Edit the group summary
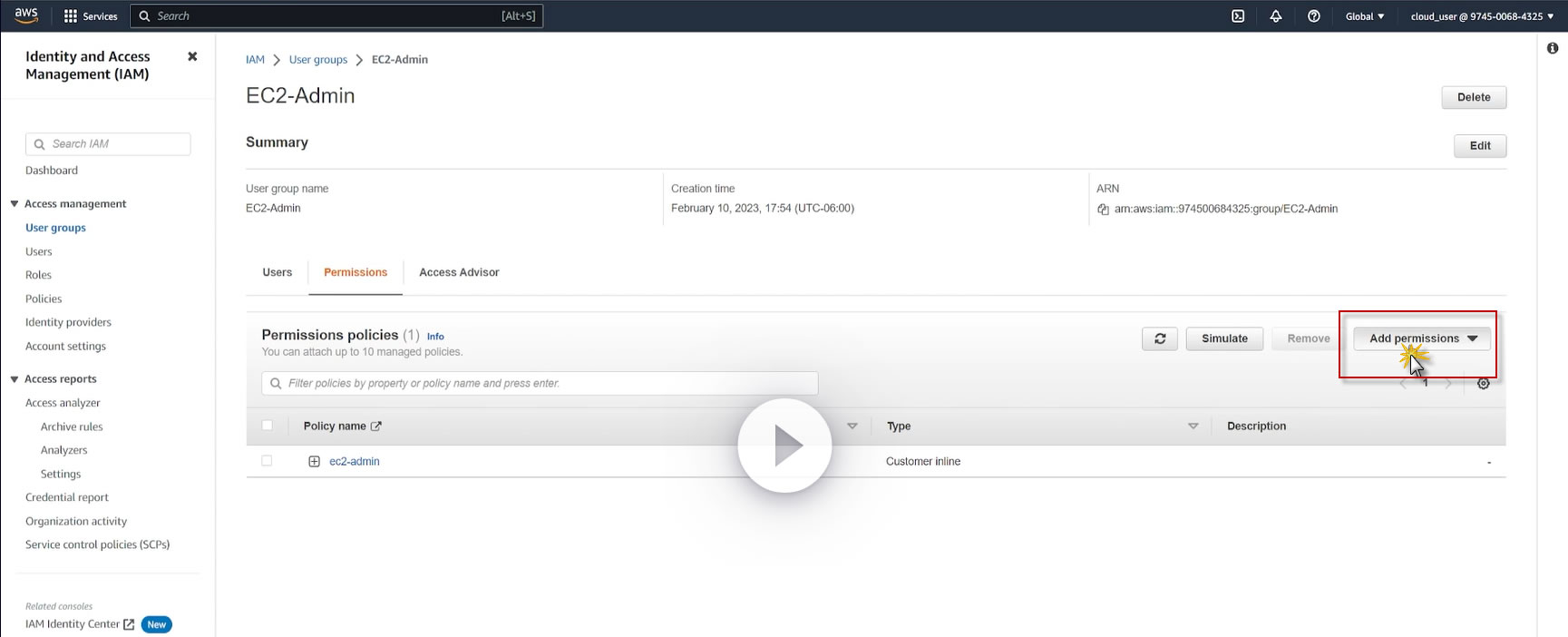 (x=1480, y=146)
